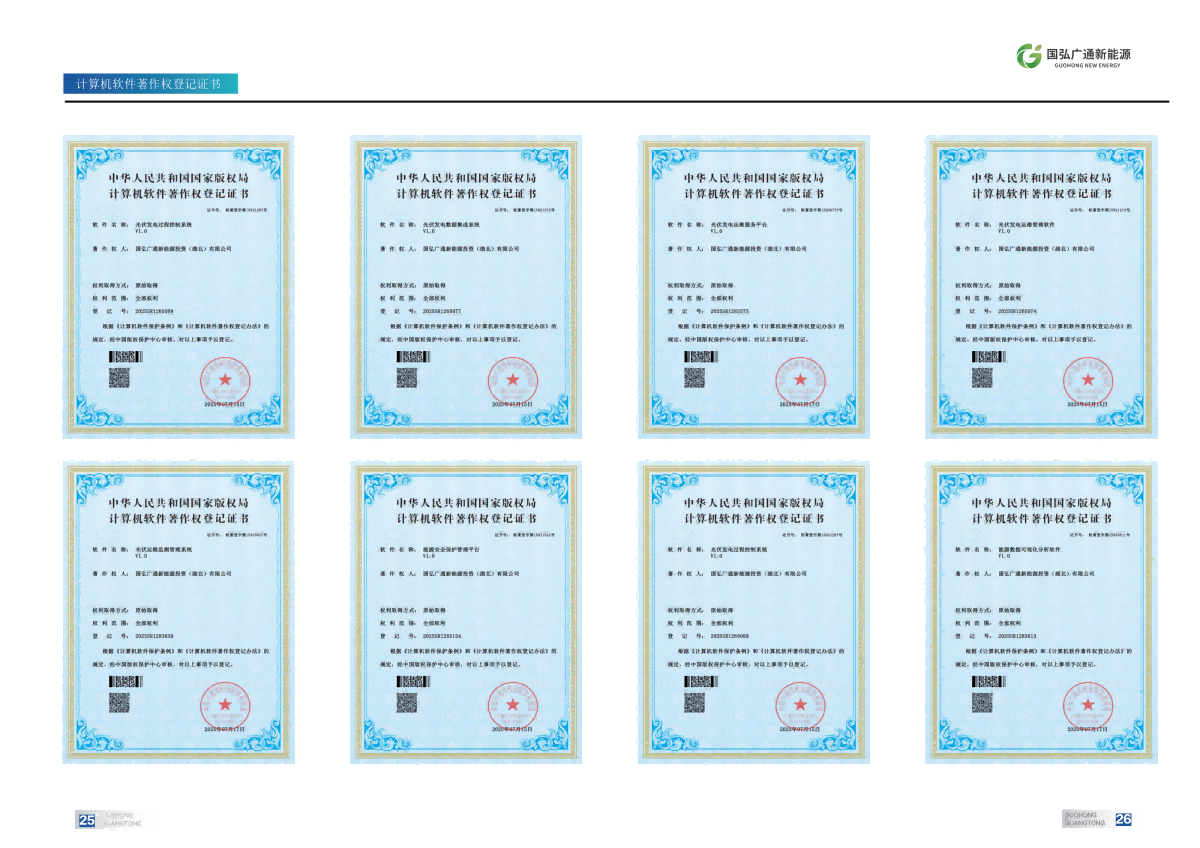This screenshot has width=1200, height=848.
Task: Click red seal on 光伏发电运维服务平台 certificate
Action: [x=800, y=382]
